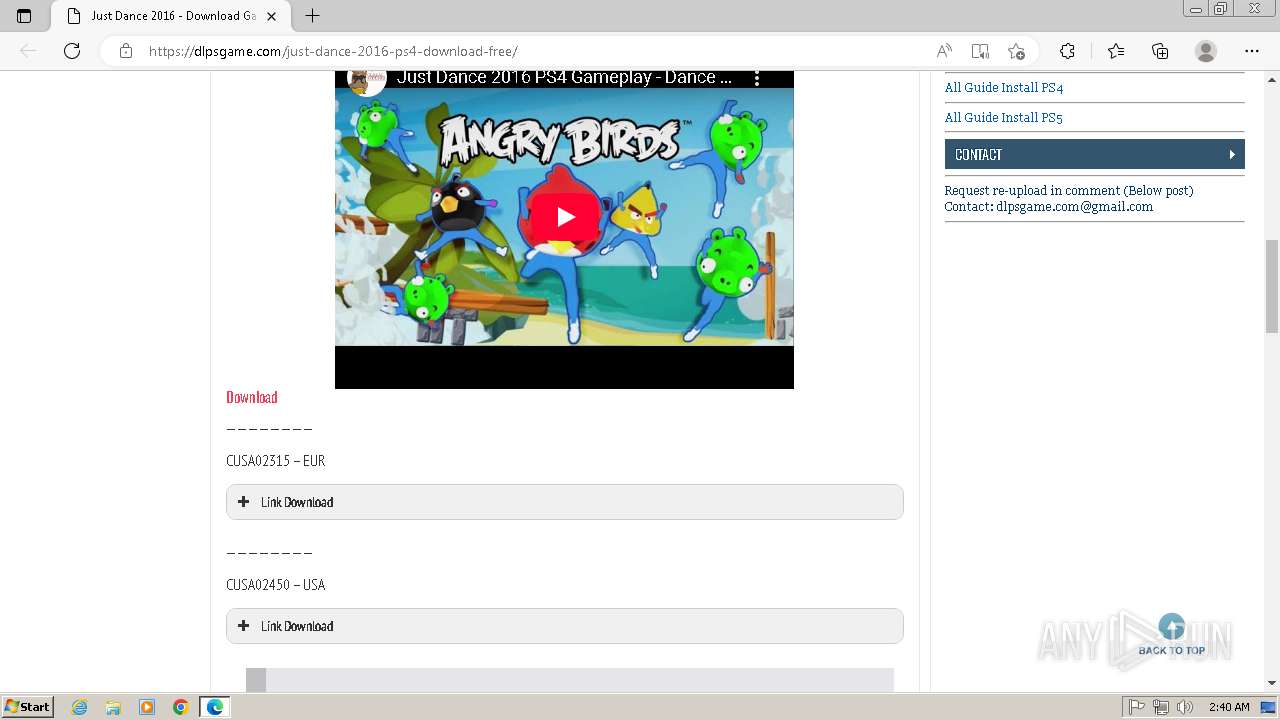Open the volume speaker tray icon
Image resolution: width=1280 pixels, height=720 pixels.
pos(1185,707)
